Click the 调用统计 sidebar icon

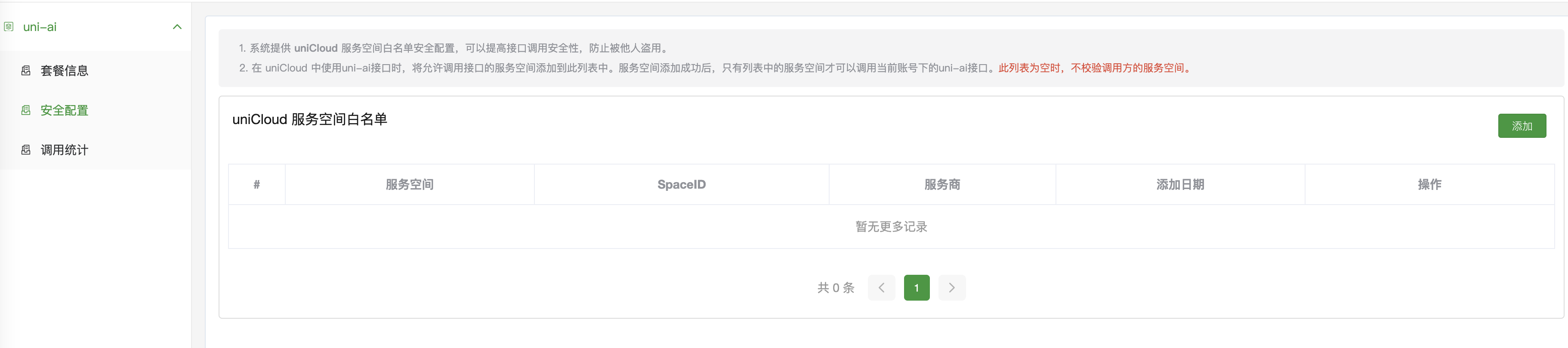[x=25, y=150]
